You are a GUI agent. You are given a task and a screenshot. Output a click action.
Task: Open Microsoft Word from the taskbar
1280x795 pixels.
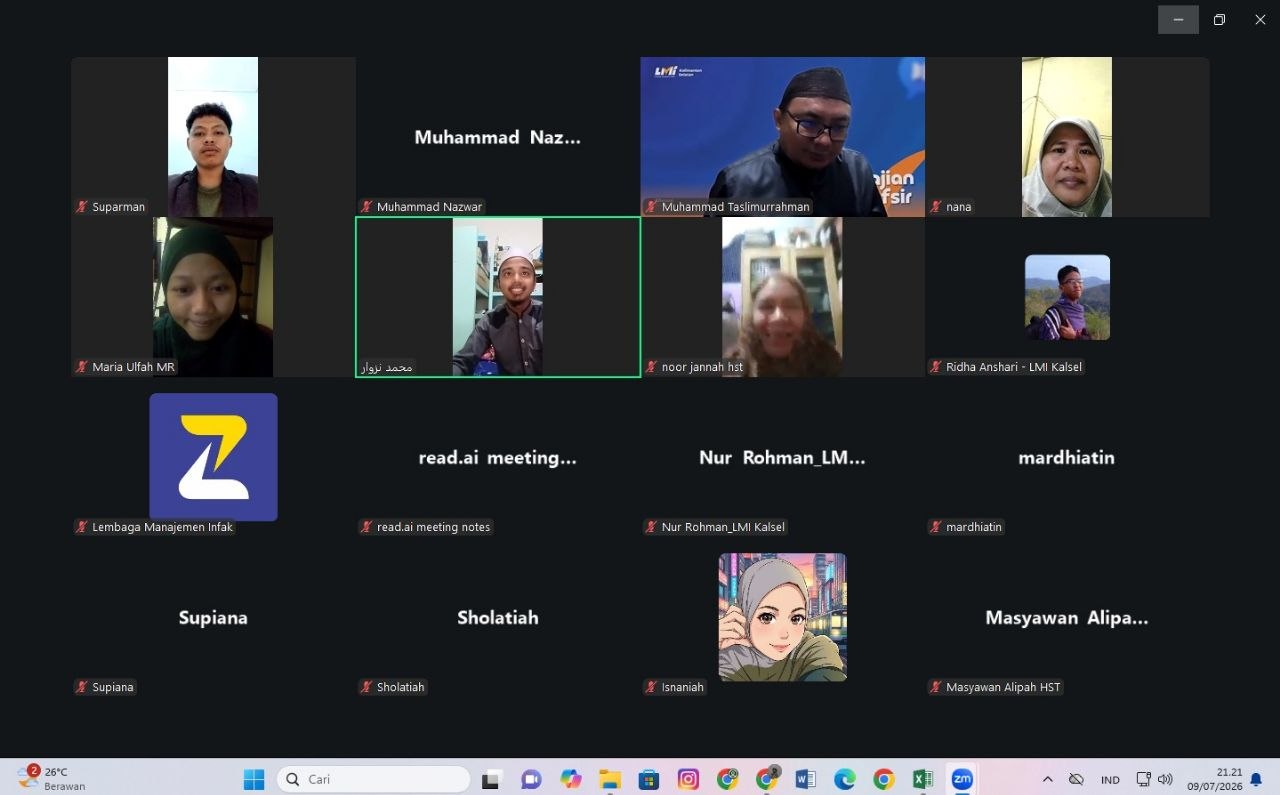[806, 779]
